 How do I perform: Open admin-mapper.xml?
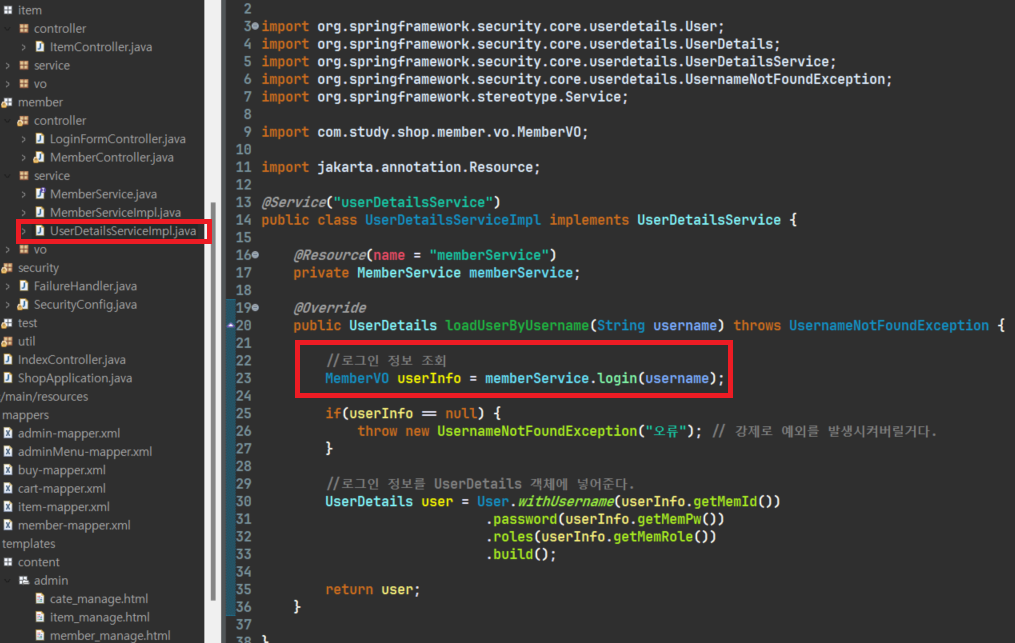pos(69,433)
